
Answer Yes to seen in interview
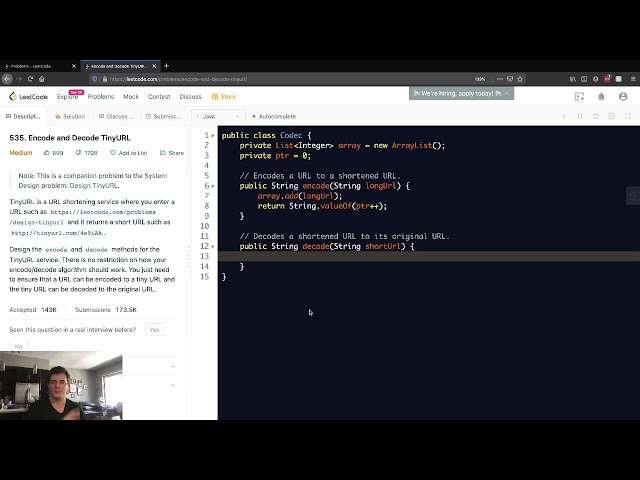(154, 330)
